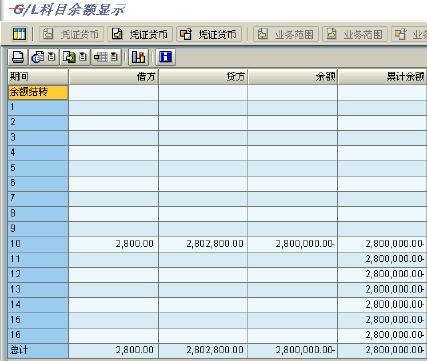Open the Layout selection dropdown in table toolbar

[106, 57]
